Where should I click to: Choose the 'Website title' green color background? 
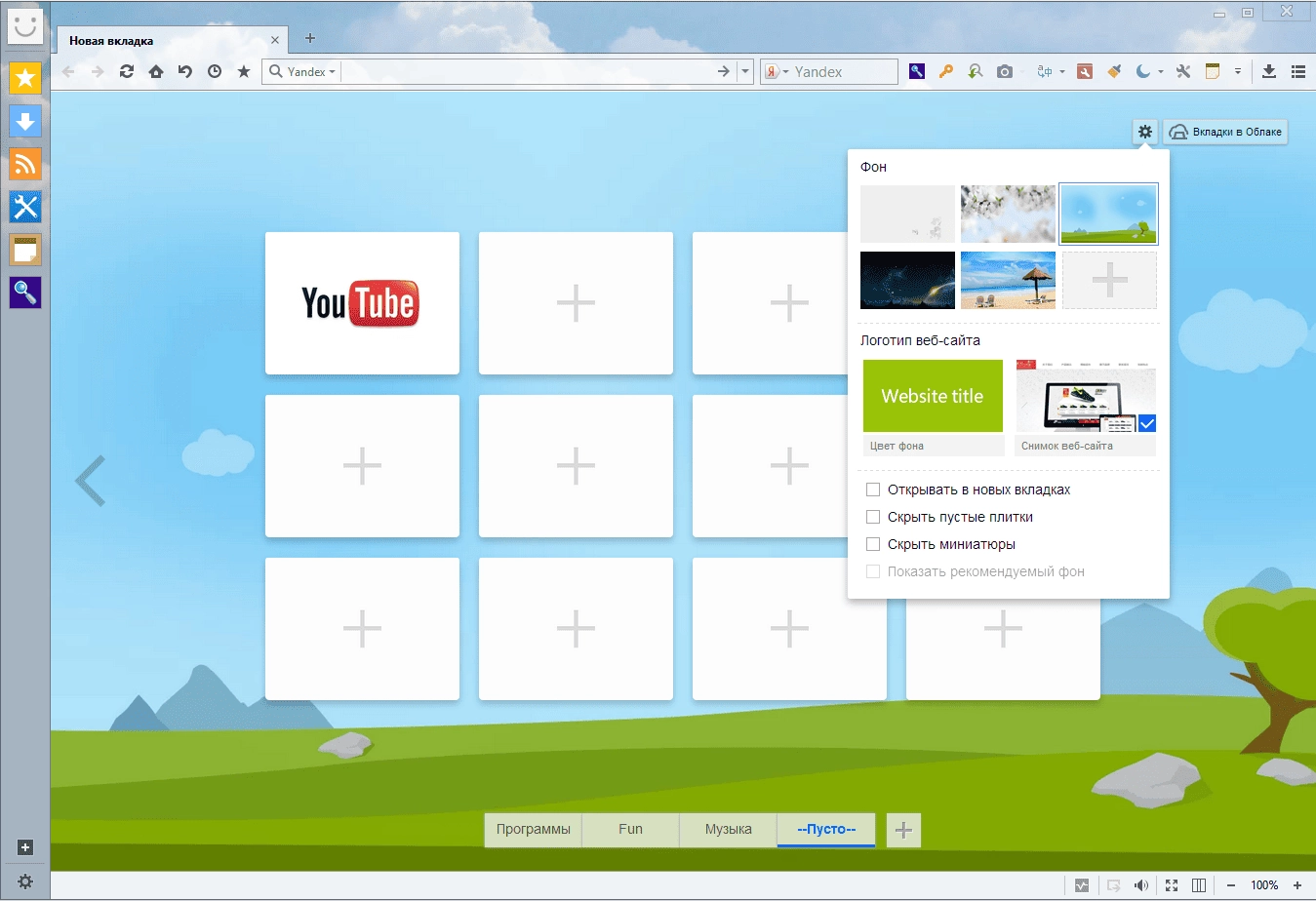[x=933, y=396]
